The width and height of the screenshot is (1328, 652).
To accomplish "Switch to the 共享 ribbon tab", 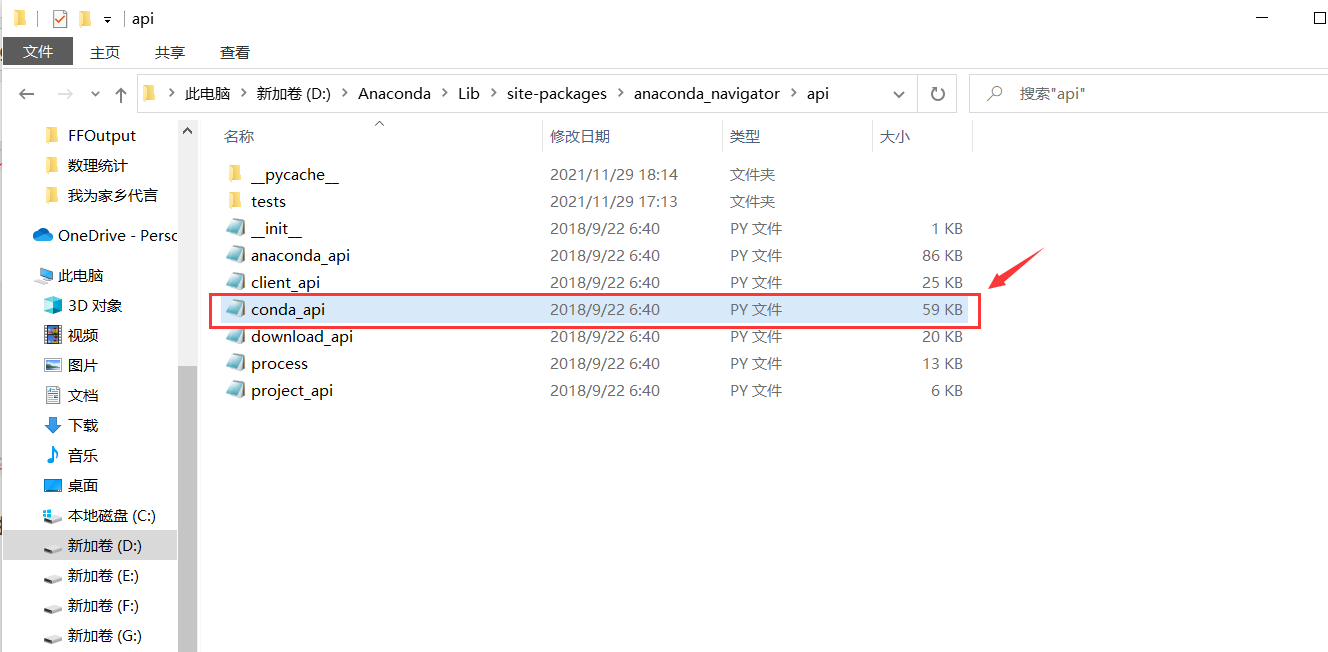I will click(x=170, y=52).
